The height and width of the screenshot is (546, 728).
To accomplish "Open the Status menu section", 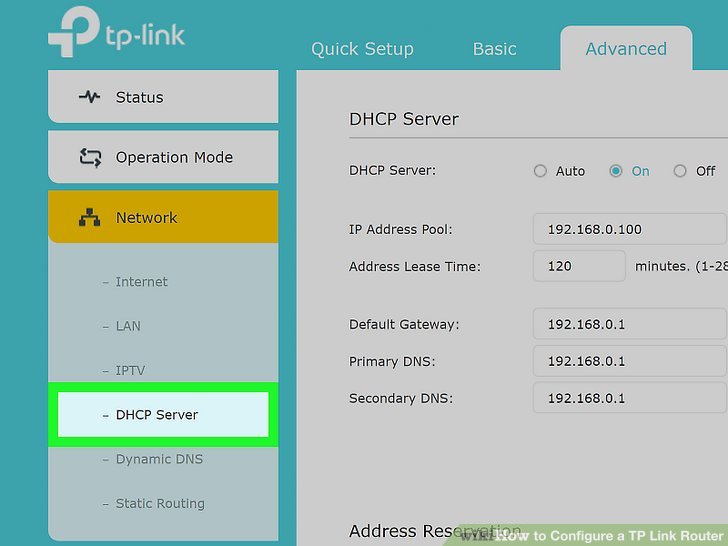I will [163, 97].
